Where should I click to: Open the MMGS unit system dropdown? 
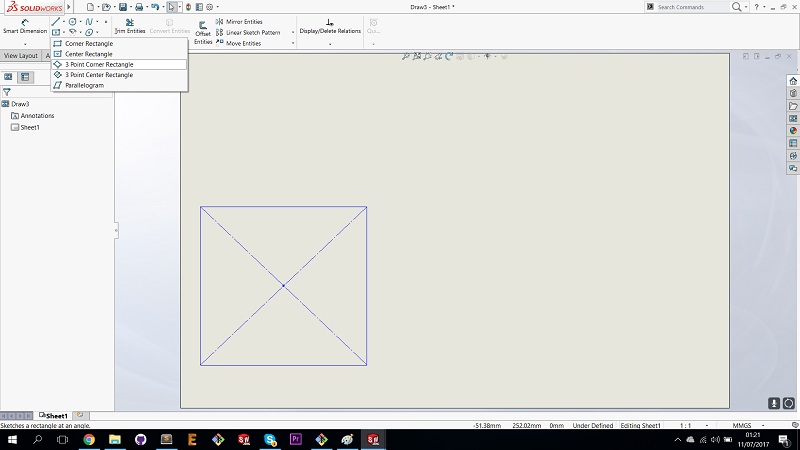pyautogui.click(x=763, y=425)
